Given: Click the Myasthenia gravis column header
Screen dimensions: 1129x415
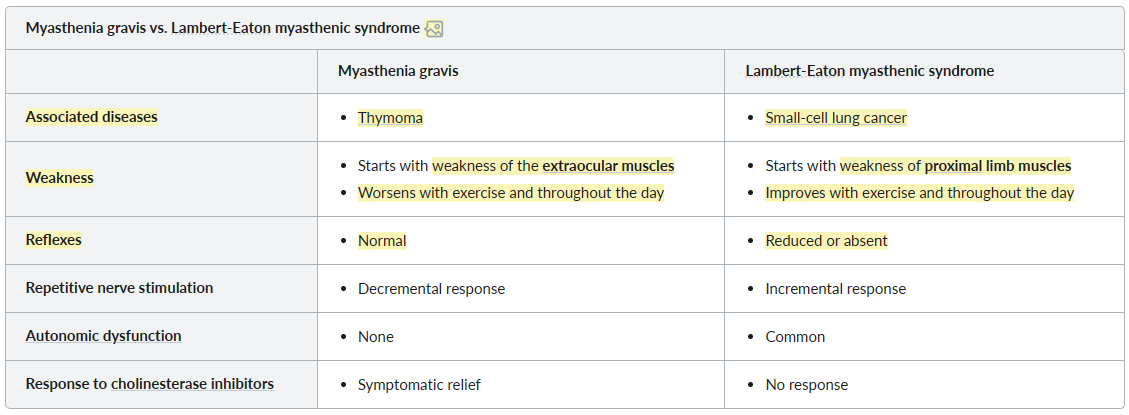Looking at the screenshot, I should click(x=398, y=71).
